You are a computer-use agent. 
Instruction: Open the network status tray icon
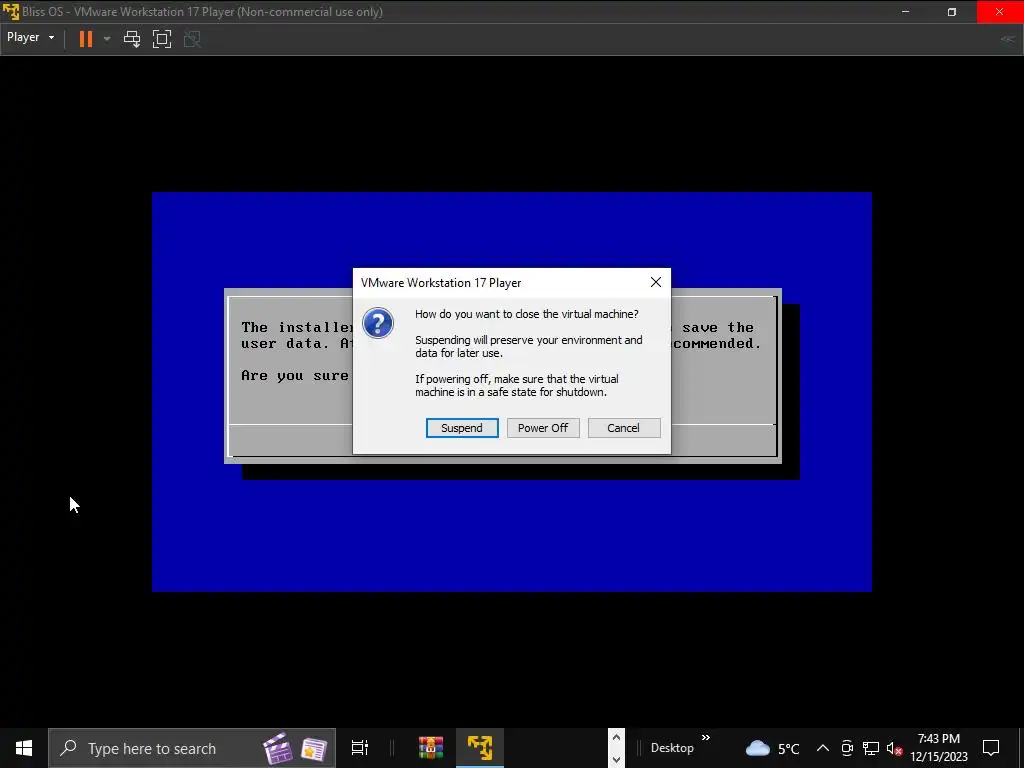[871, 748]
